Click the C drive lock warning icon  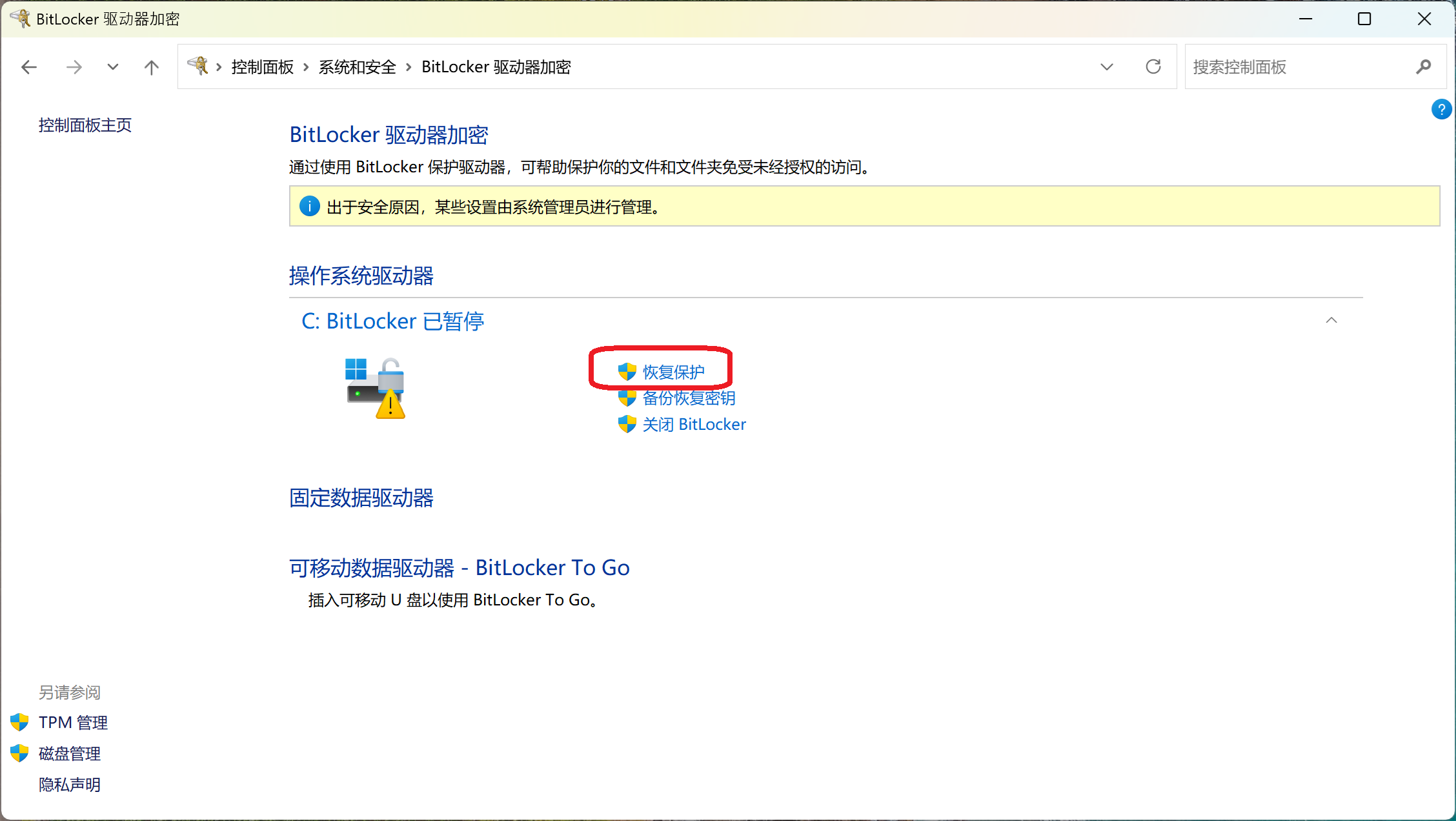point(376,388)
